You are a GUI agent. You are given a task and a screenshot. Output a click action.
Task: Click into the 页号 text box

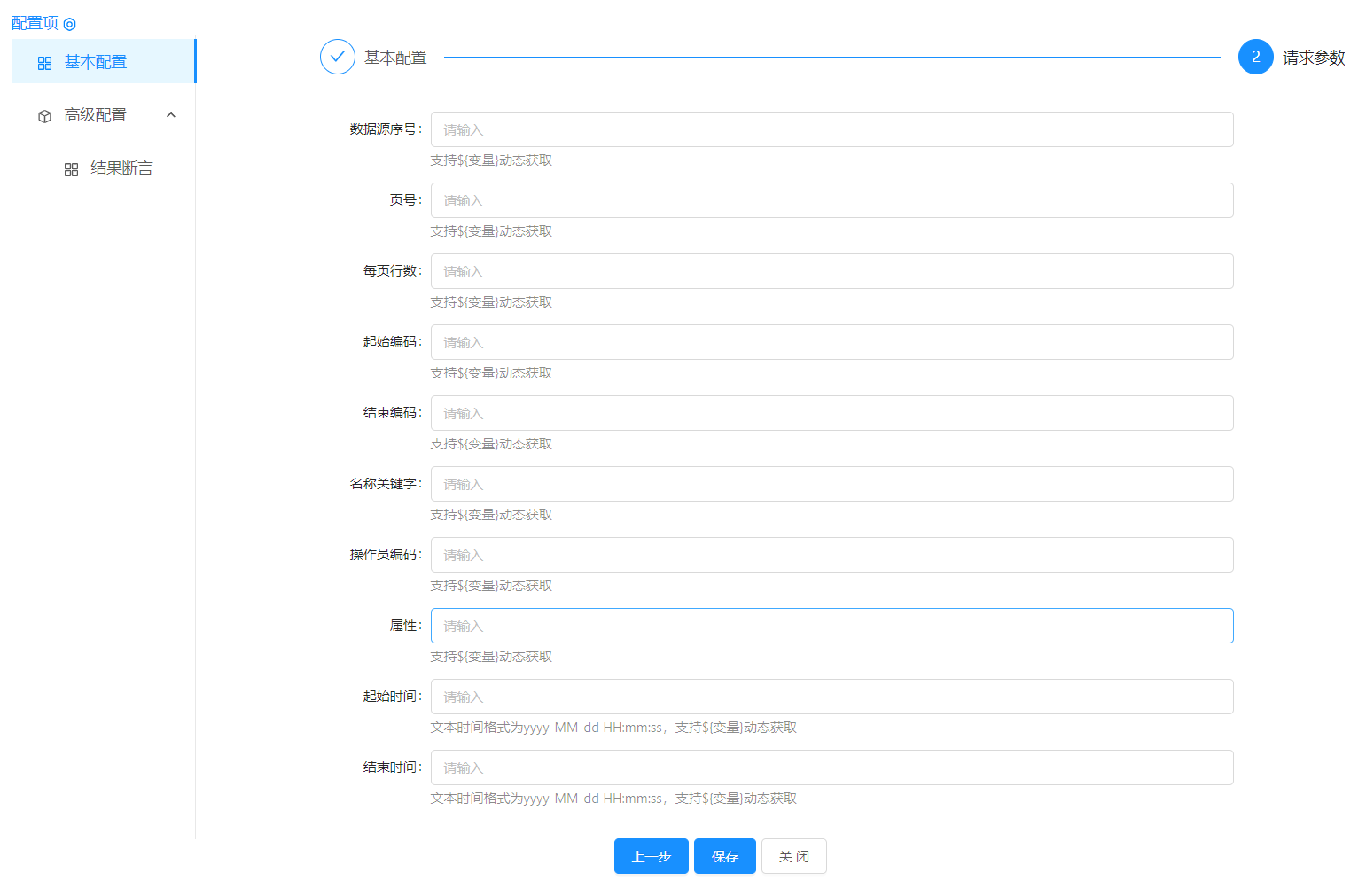point(831,200)
